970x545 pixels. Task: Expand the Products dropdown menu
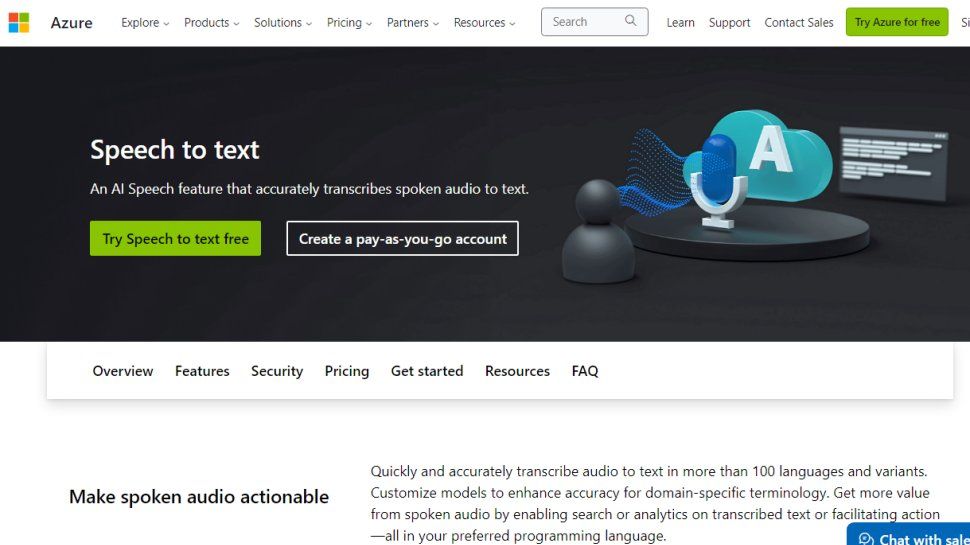(212, 23)
